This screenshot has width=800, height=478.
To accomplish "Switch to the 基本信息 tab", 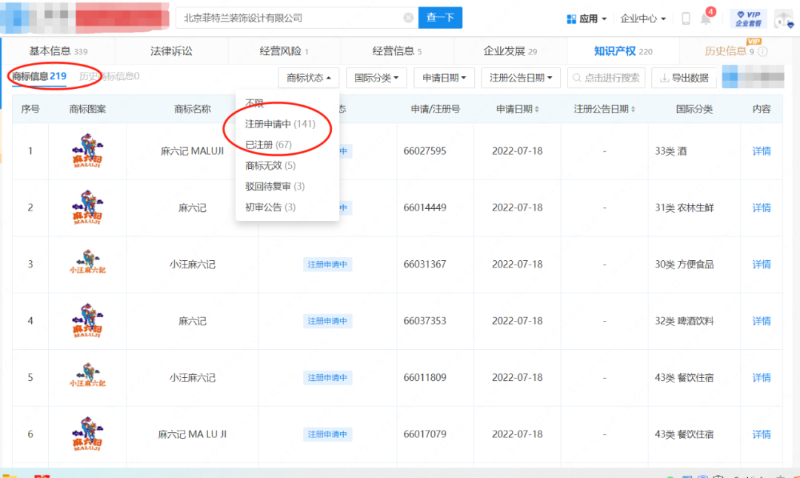I will (x=58, y=51).
